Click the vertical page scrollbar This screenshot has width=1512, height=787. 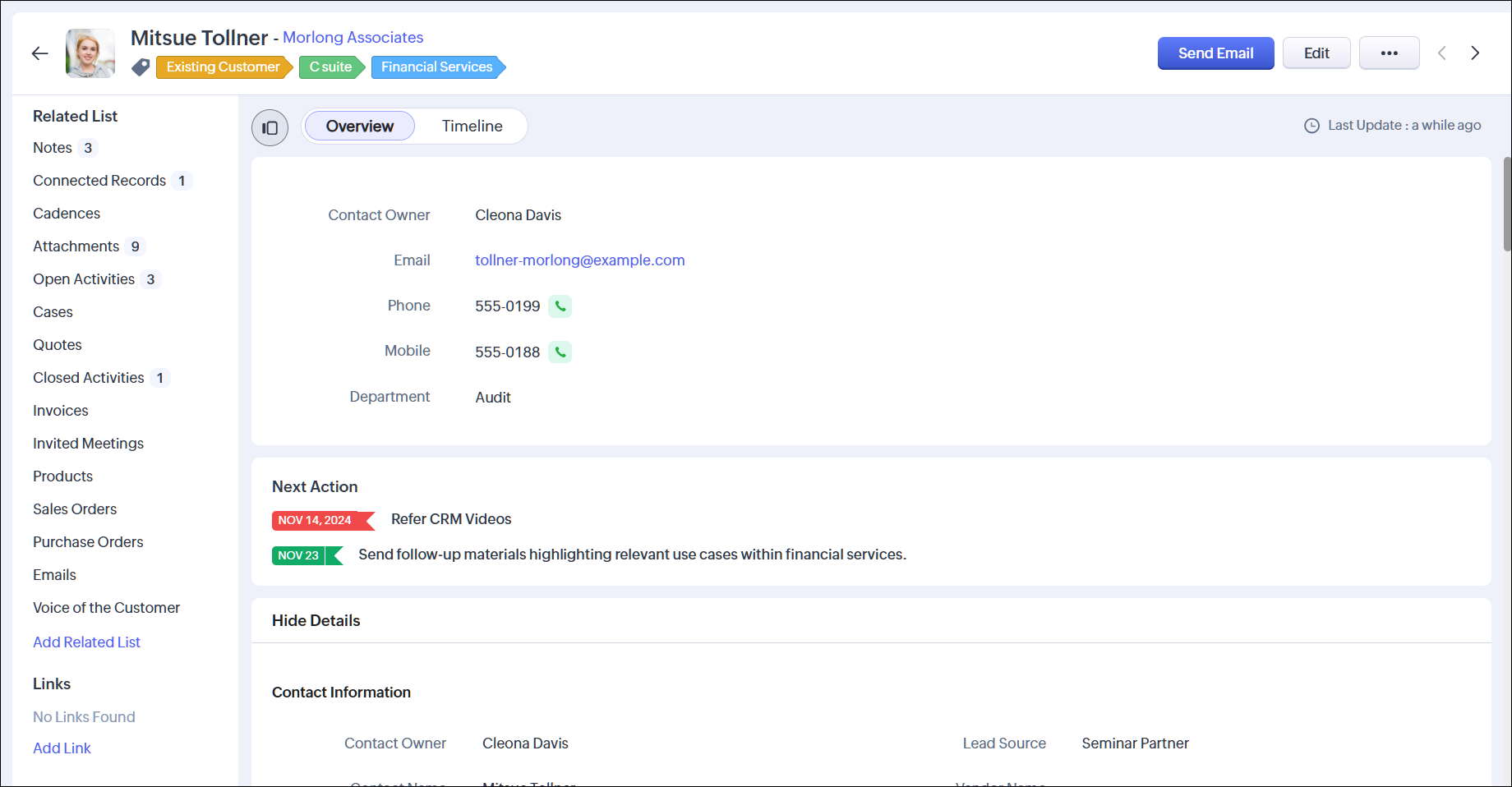click(x=1507, y=204)
